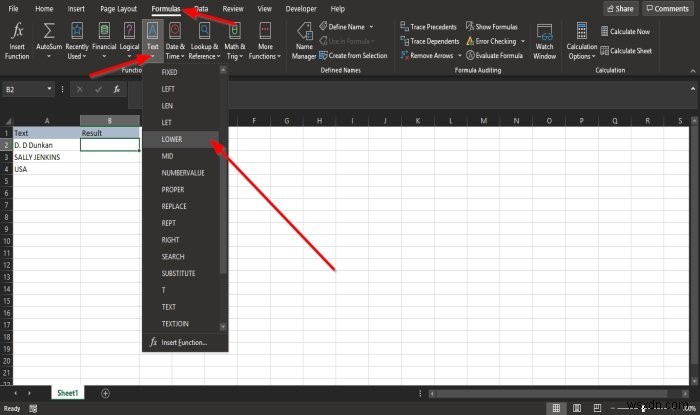Open Logical functions library

coord(129,40)
